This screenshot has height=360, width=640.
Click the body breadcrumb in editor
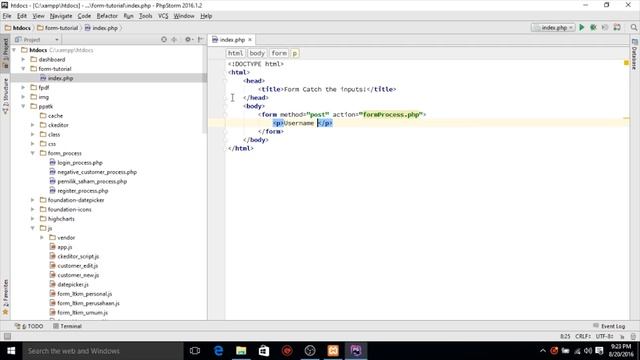pyautogui.click(x=257, y=53)
